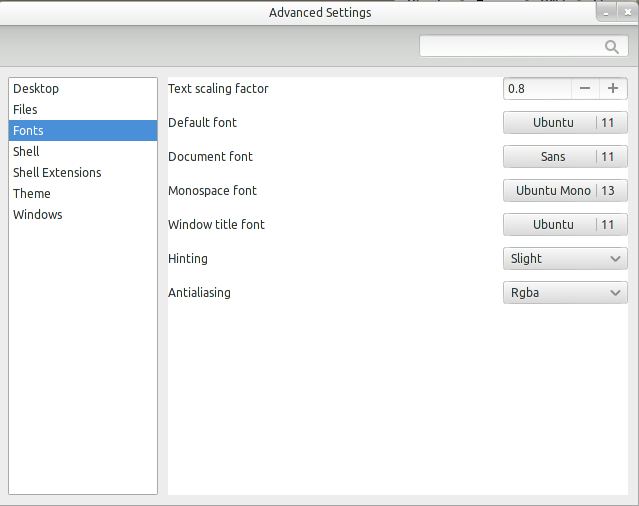Close the Advanced Settings window

(628, 13)
